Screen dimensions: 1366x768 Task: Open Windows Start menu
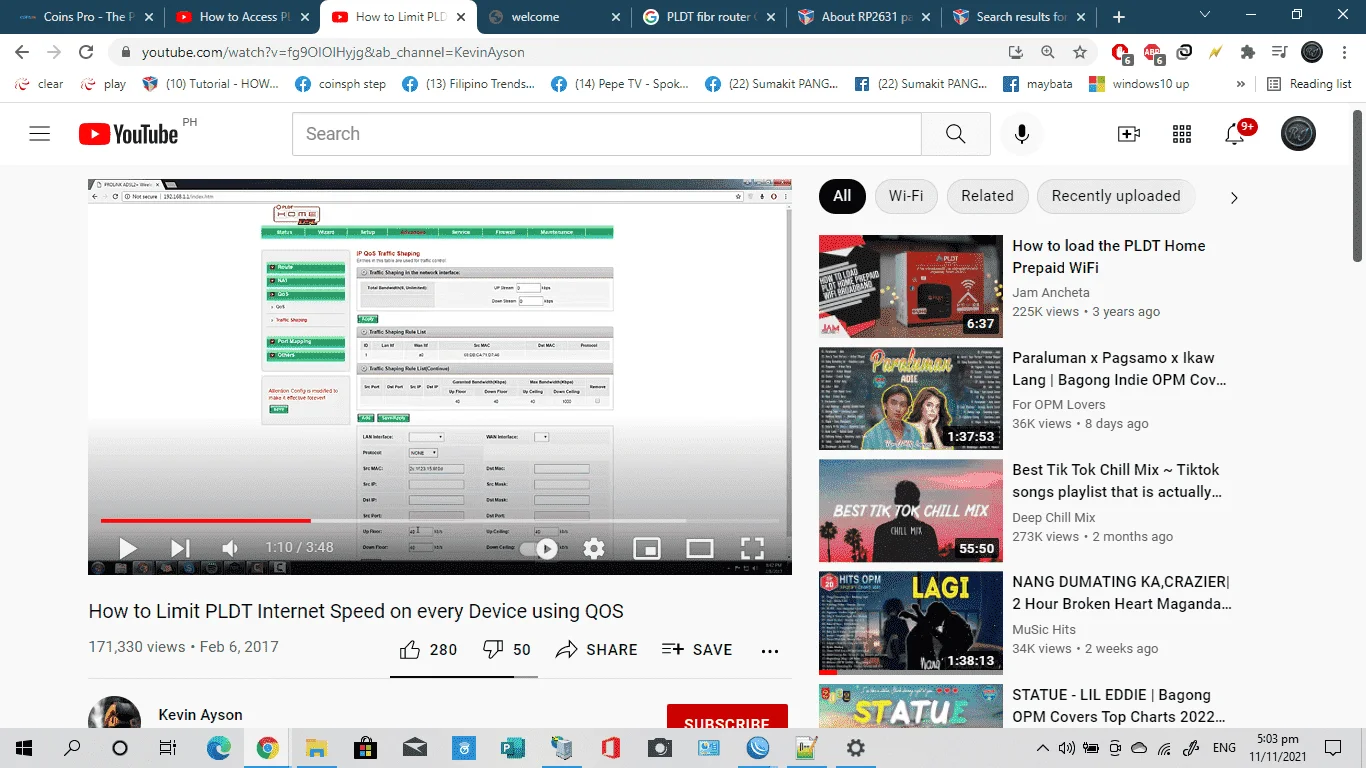coord(24,748)
